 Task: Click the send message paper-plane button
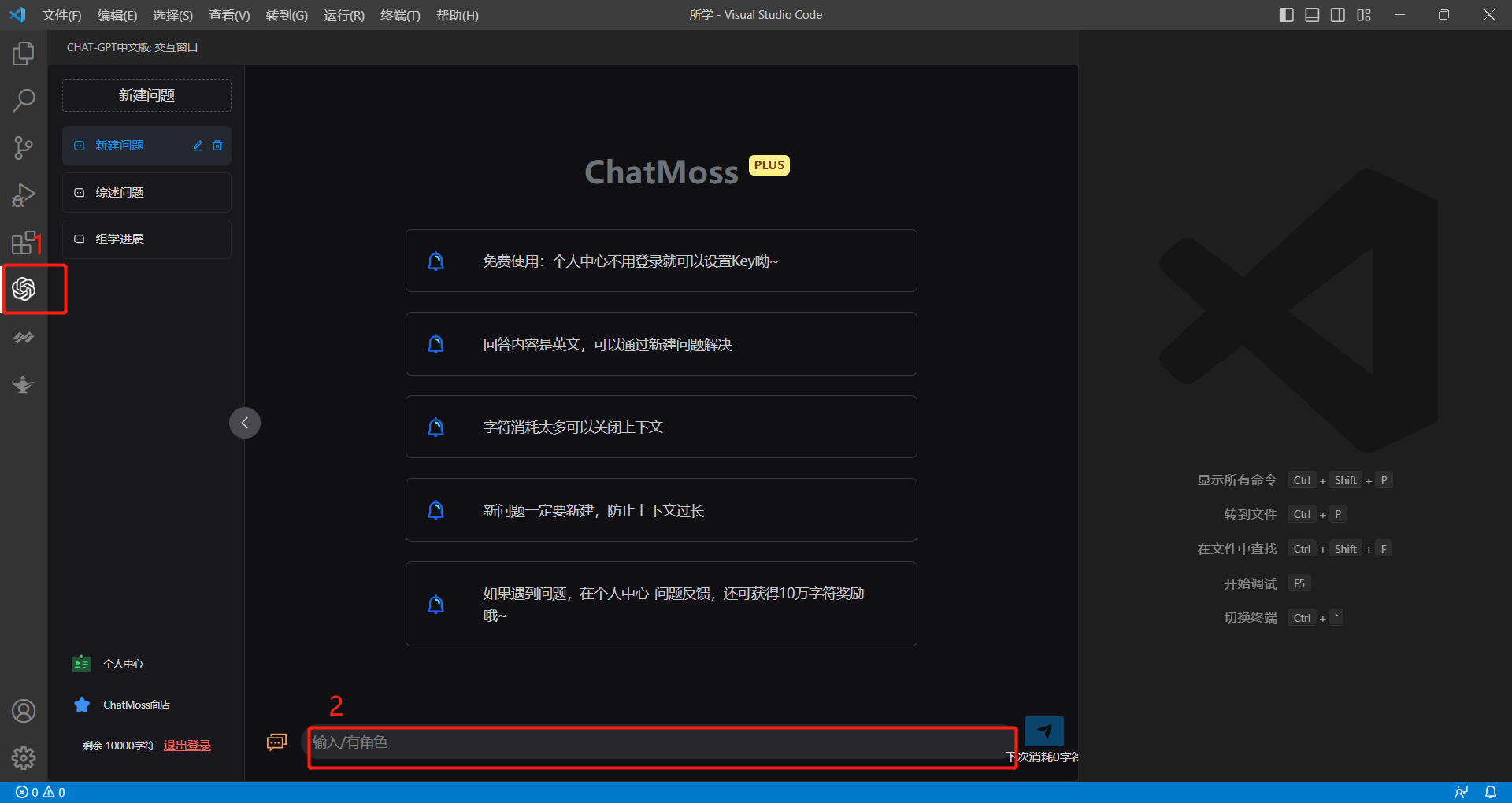click(x=1044, y=731)
